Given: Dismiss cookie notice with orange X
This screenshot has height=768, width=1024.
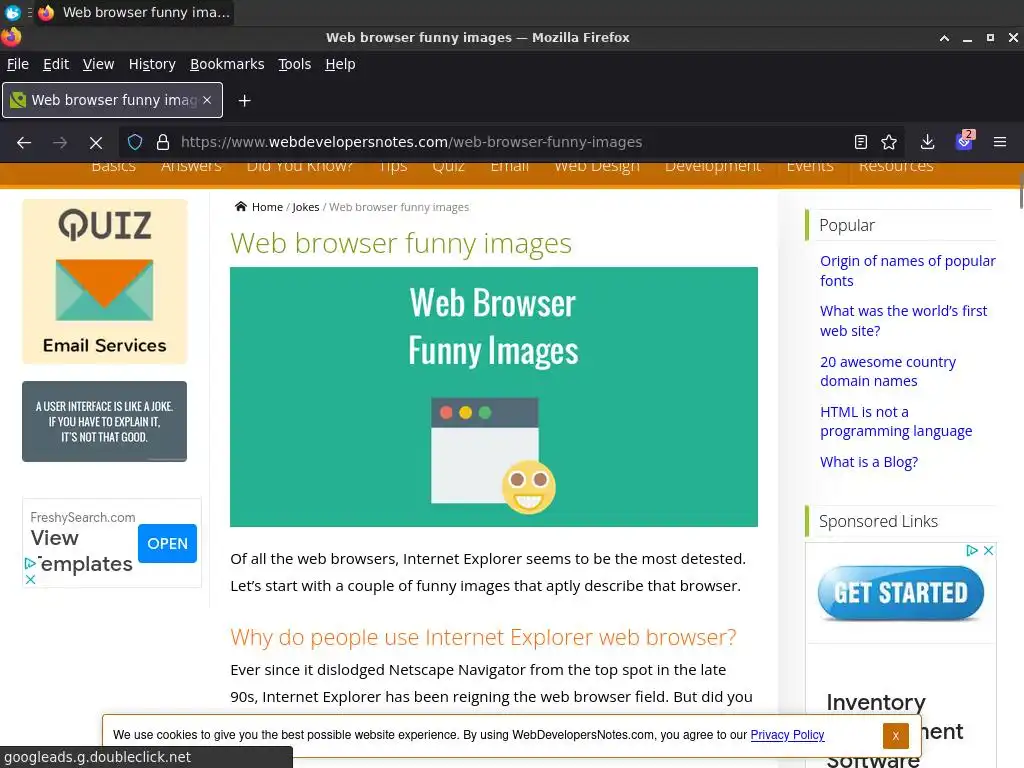Looking at the screenshot, I should [895, 736].
